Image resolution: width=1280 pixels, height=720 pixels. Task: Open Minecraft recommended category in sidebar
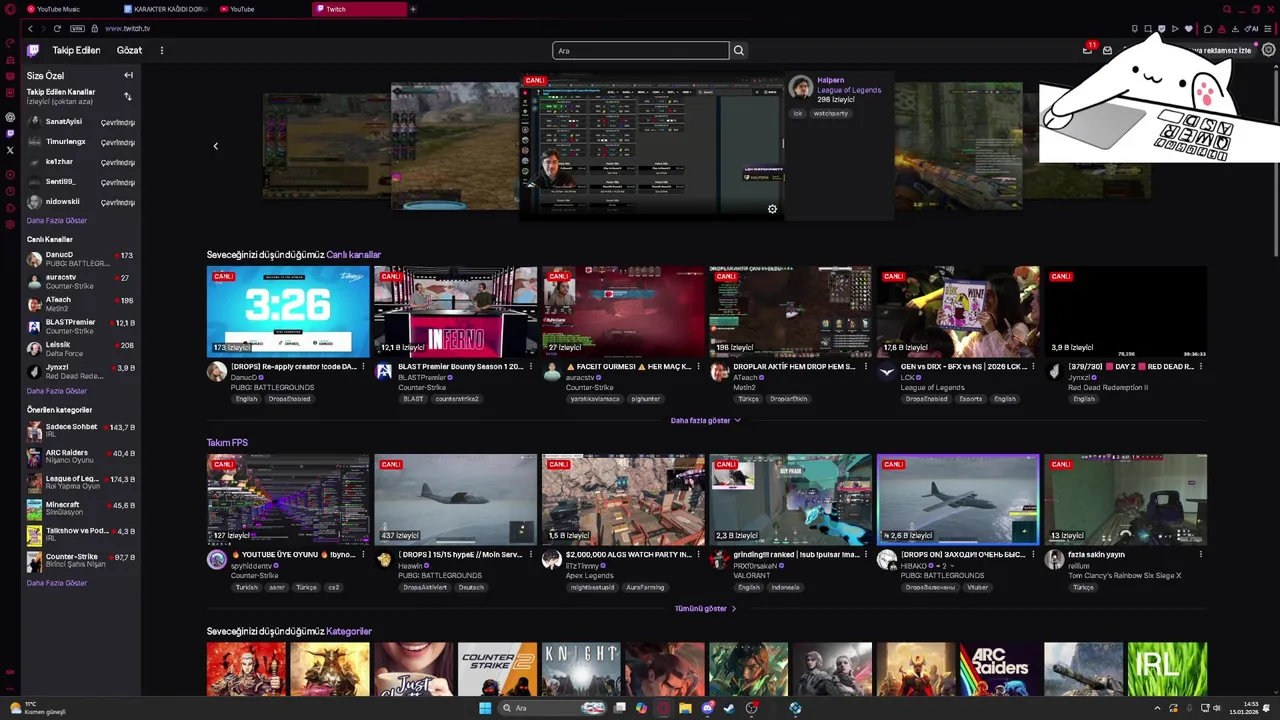(81, 509)
